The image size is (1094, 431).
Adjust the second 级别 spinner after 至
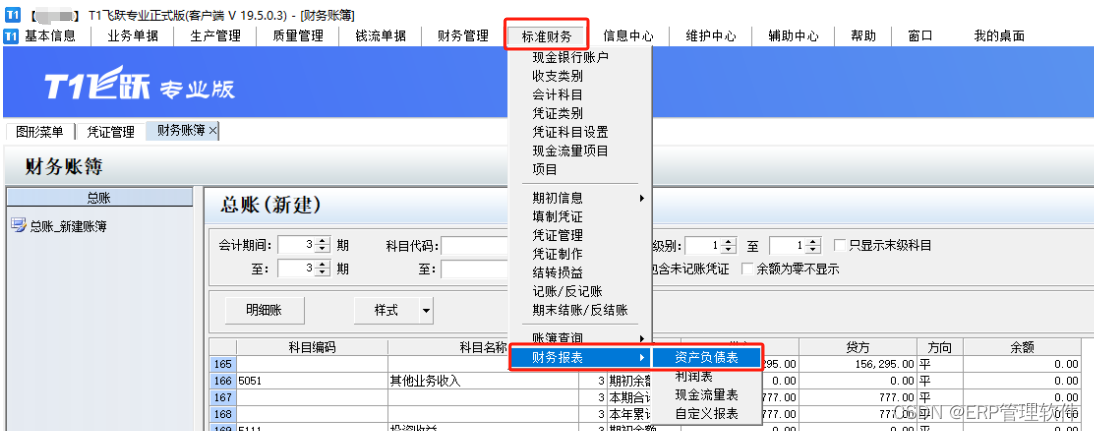click(x=812, y=245)
